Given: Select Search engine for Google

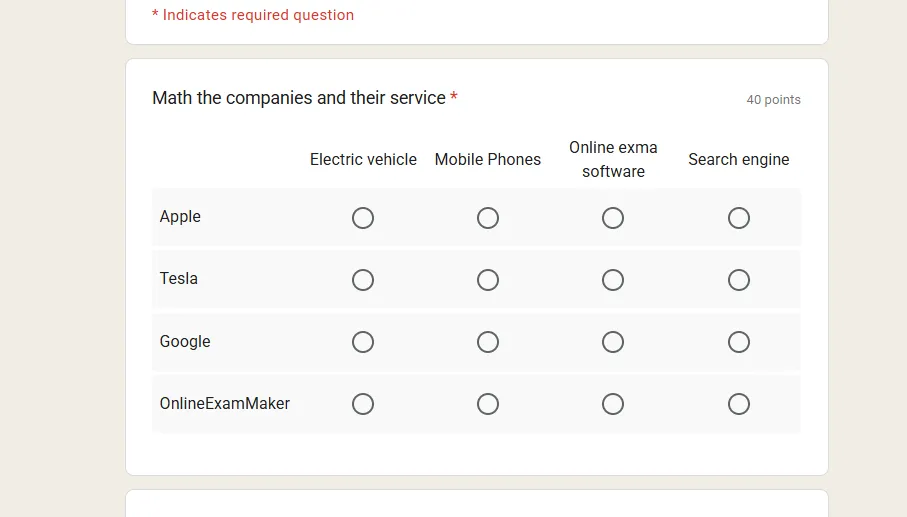Looking at the screenshot, I should [x=739, y=342].
